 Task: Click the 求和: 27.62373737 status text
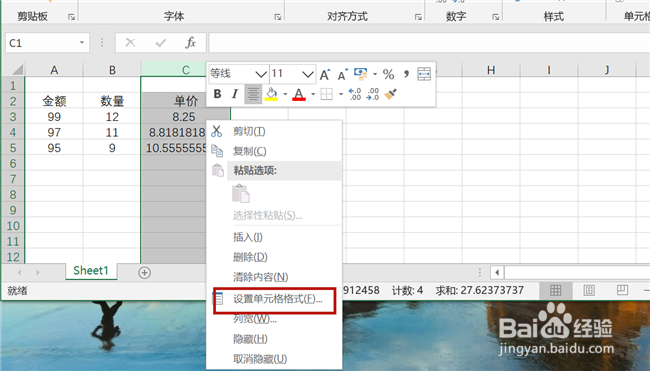(x=480, y=290)
